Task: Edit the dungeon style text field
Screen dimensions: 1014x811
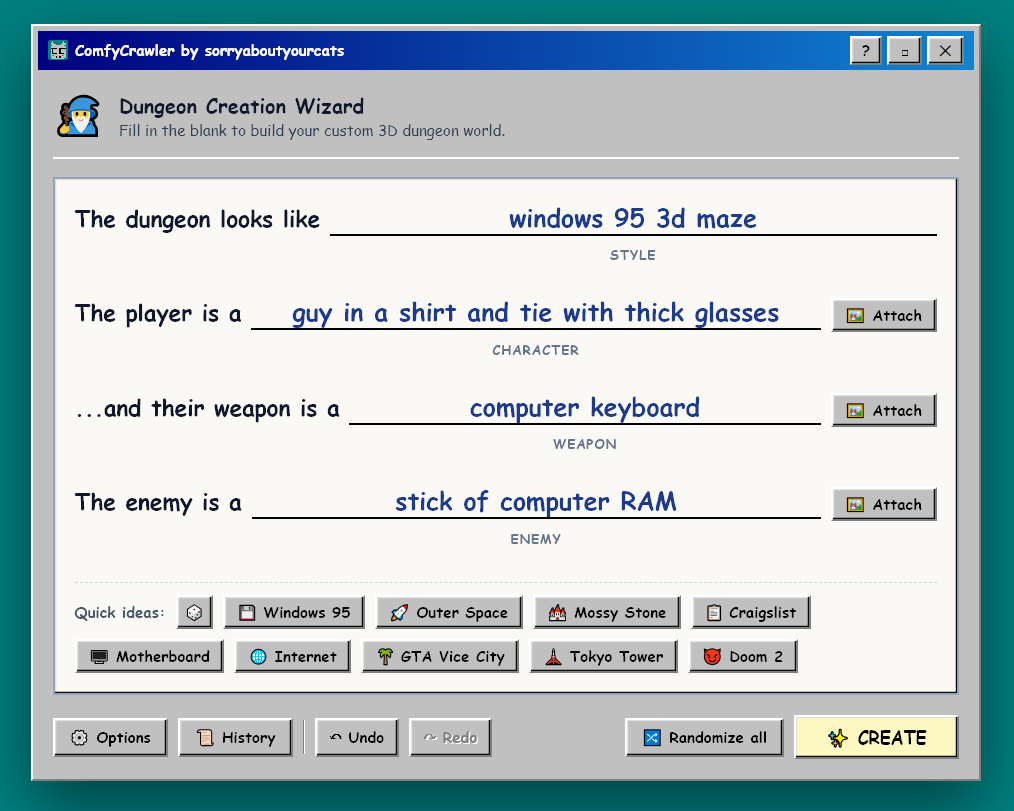Action: point(633,219)
